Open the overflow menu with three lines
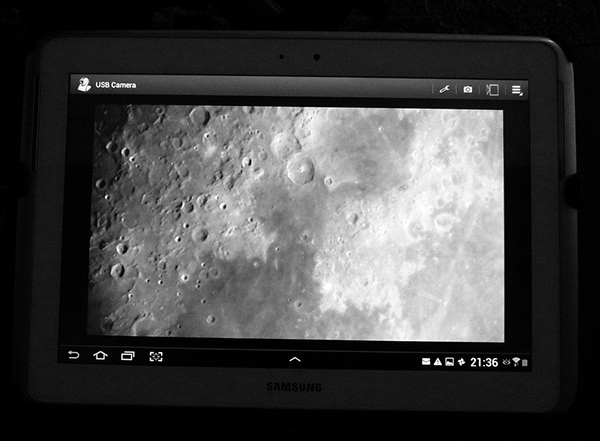This screenshot has height=441, width=600. [517, 90]
